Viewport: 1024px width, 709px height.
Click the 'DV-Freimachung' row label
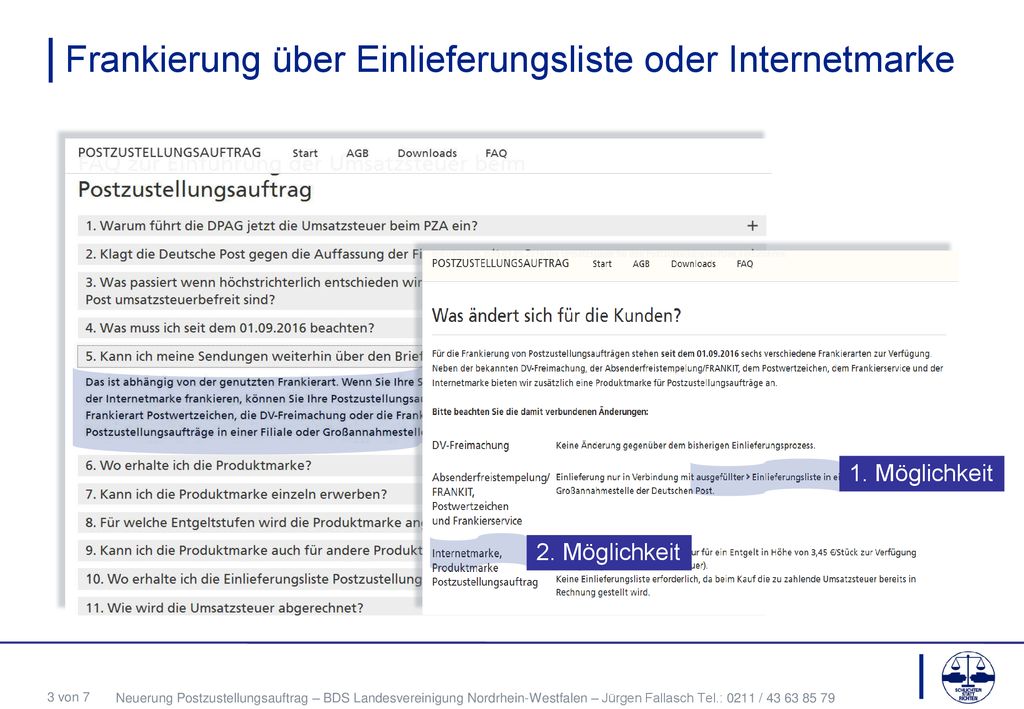(x=470, y=445)
